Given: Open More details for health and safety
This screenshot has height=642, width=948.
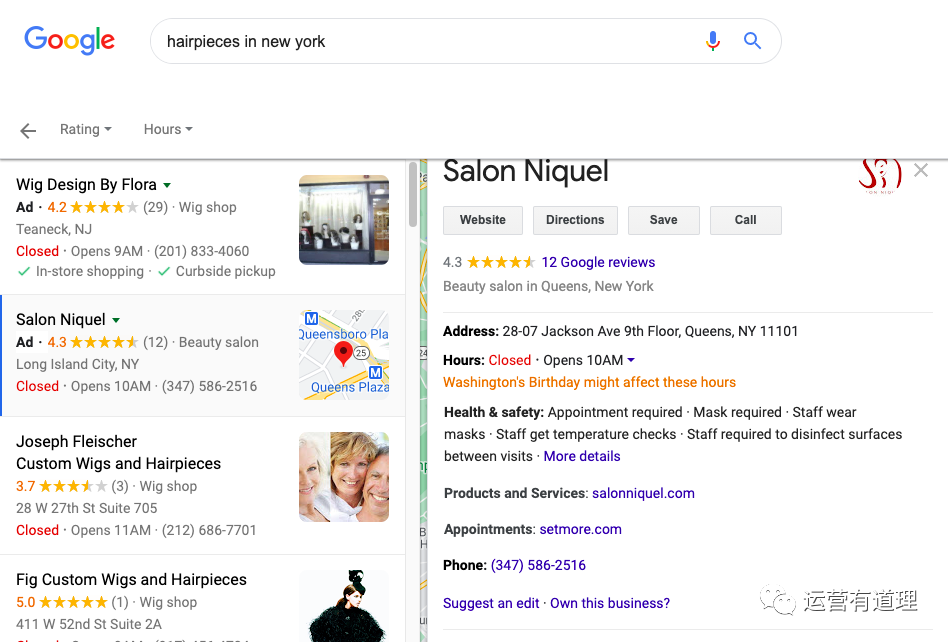Looking at the screenshot, I should click(582, 456).
